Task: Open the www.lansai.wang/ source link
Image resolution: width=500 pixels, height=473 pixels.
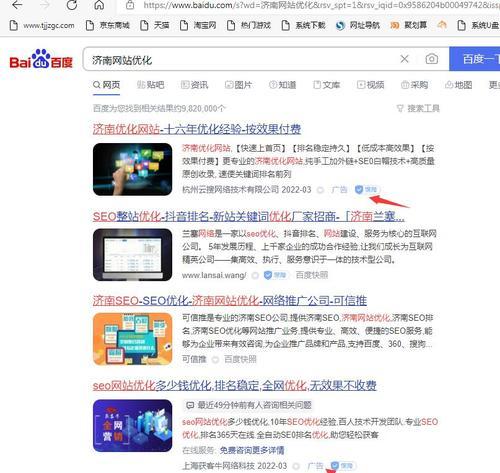Action: 214,275
